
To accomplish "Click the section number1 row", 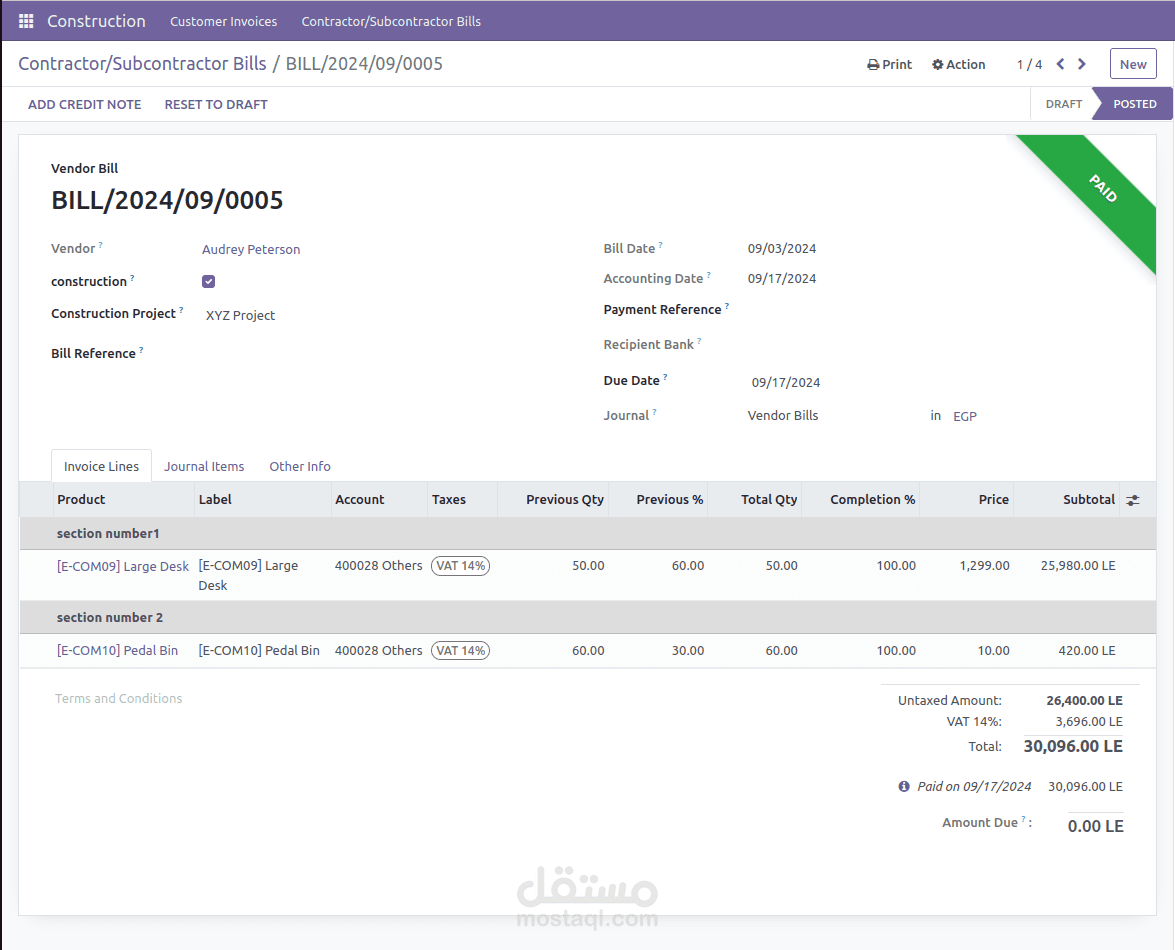I will coord(588,533).
